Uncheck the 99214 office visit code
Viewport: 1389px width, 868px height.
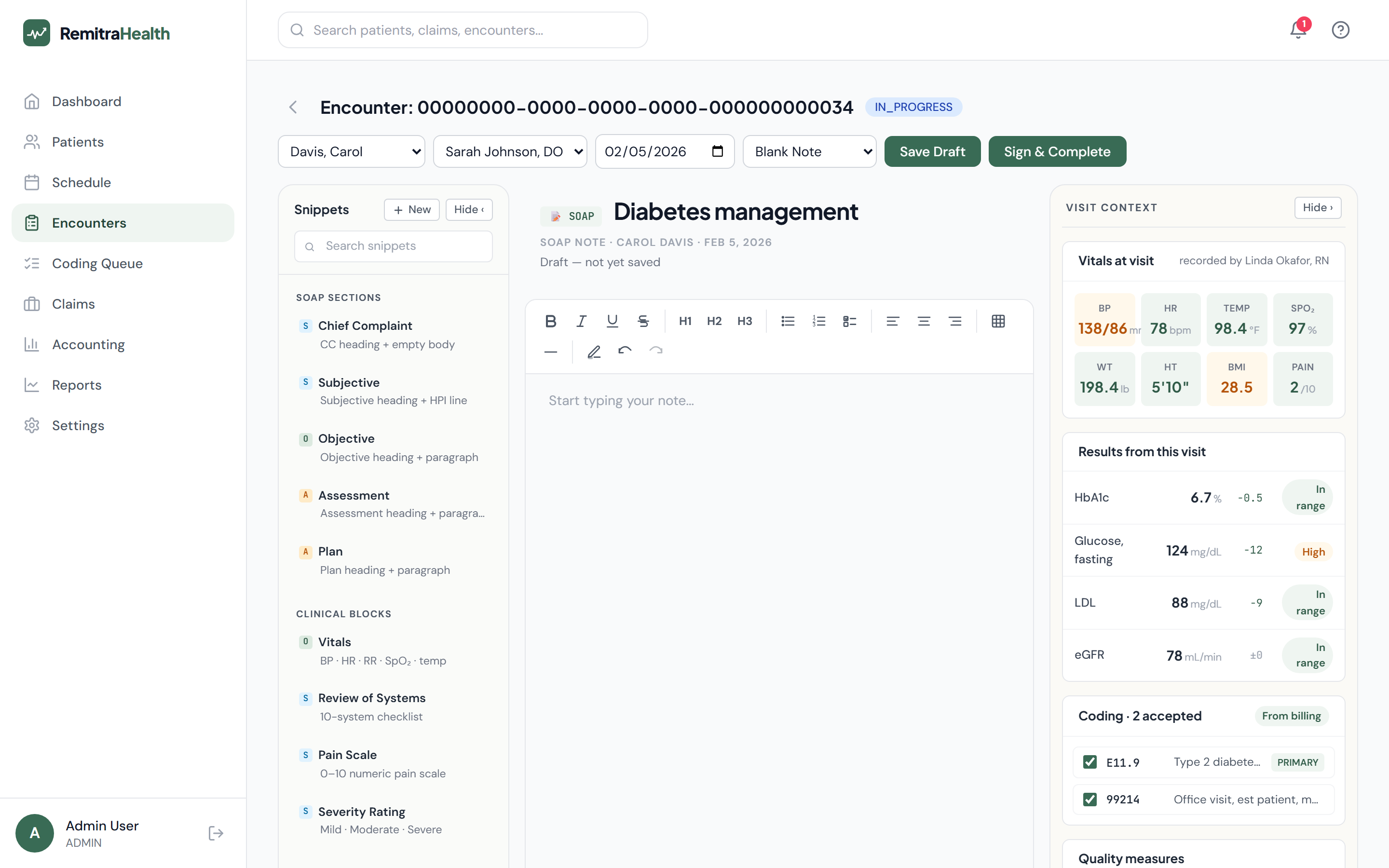(1089, 799)
